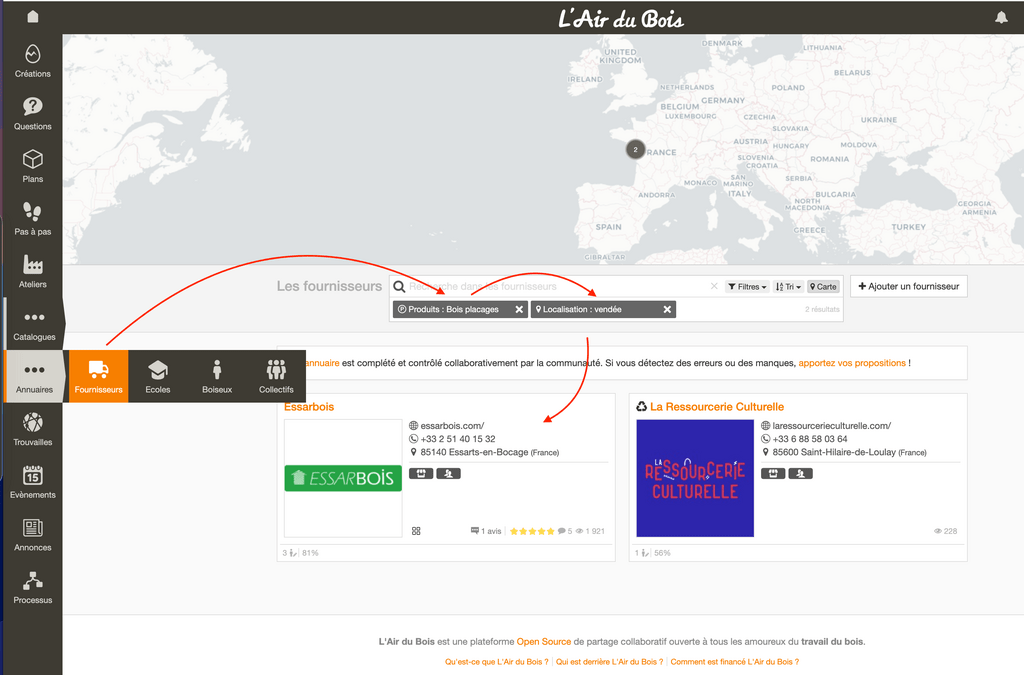Click the notifications bell icon
Screen dimensions: 1024x675
tap(1001, 17)
